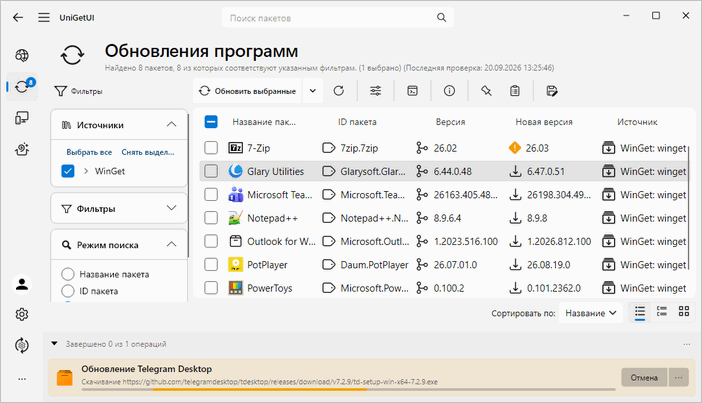Check the PotPlayer row checkbox
Screen dimensions: 702x403
(x=211, y=264)
